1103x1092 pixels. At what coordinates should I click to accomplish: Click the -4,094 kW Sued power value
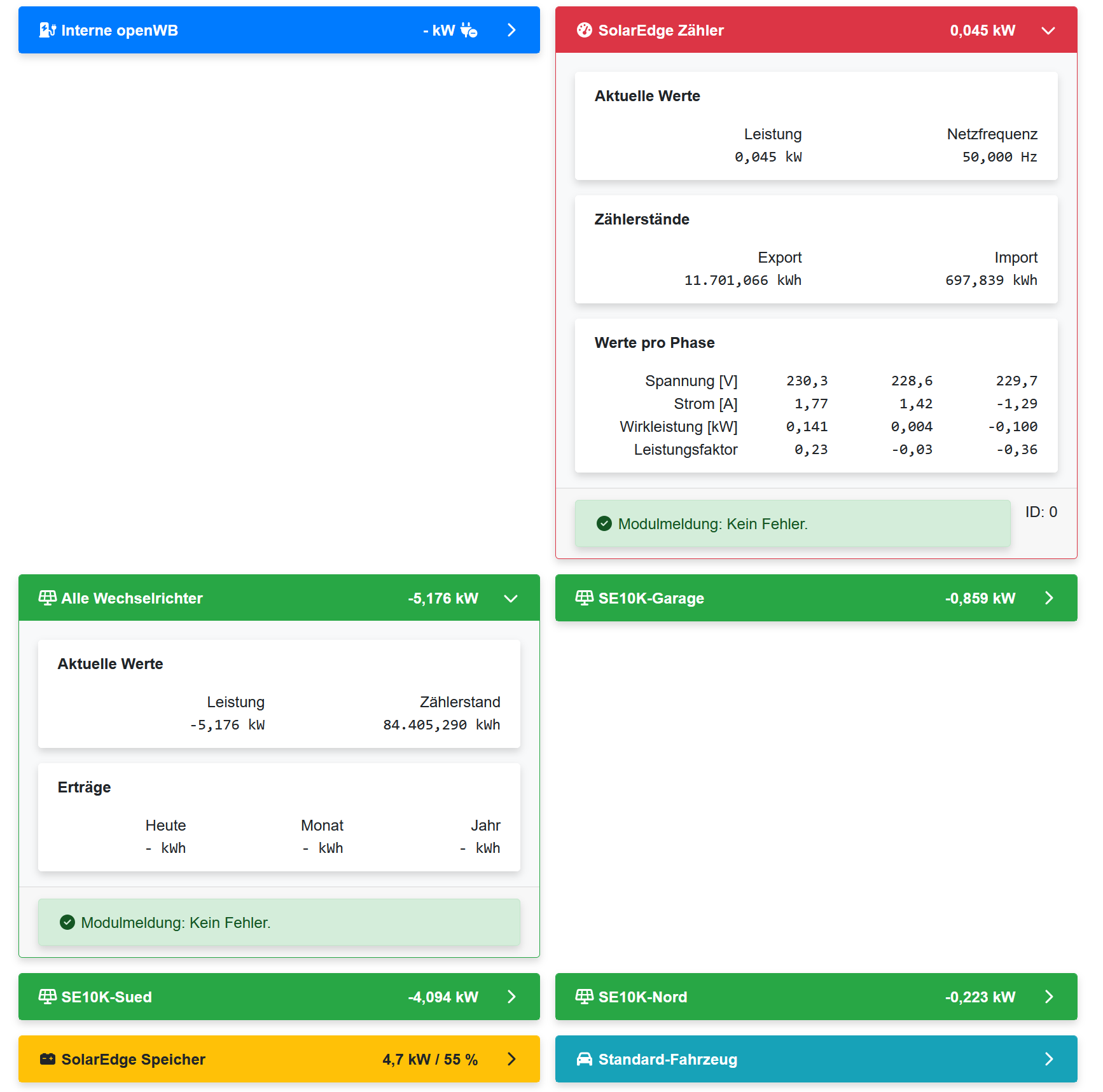(x=443, y=997)
